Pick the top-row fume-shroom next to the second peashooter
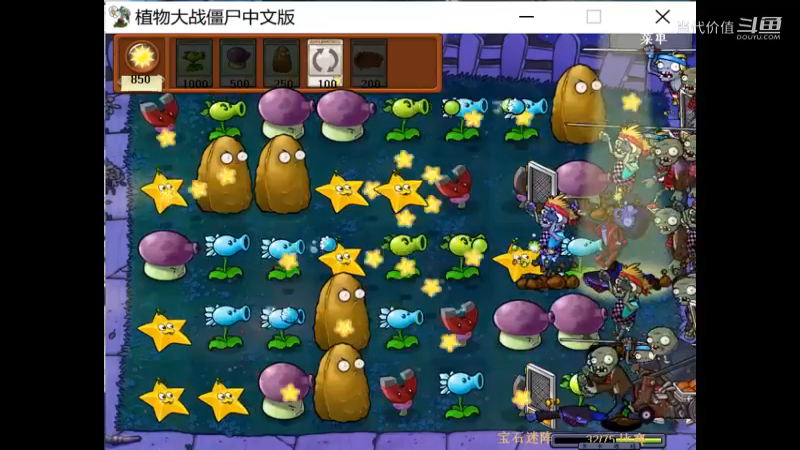This screenshot has width=800, height=450. 344,115
